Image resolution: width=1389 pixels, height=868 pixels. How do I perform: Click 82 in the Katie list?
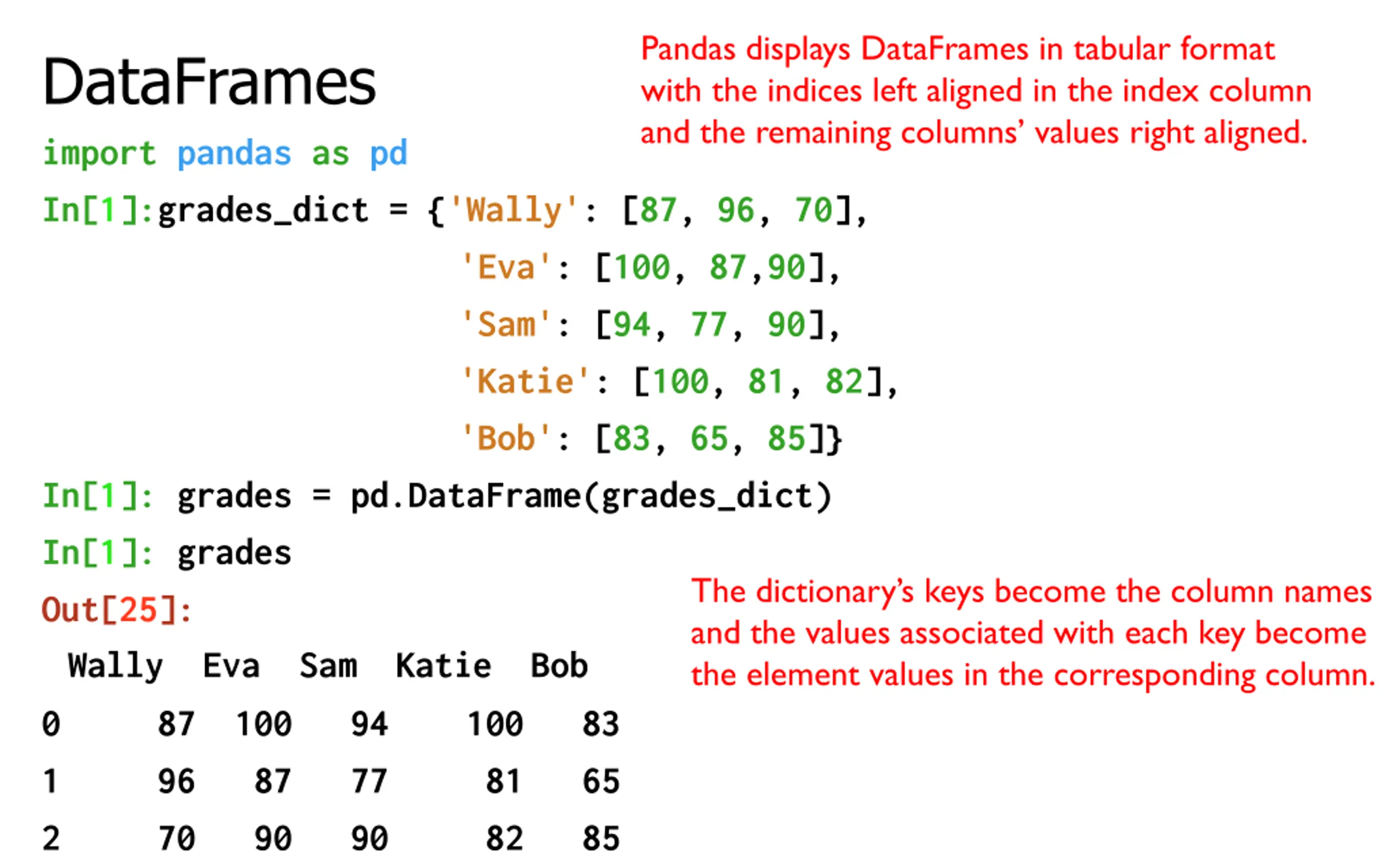click(844, 382)
